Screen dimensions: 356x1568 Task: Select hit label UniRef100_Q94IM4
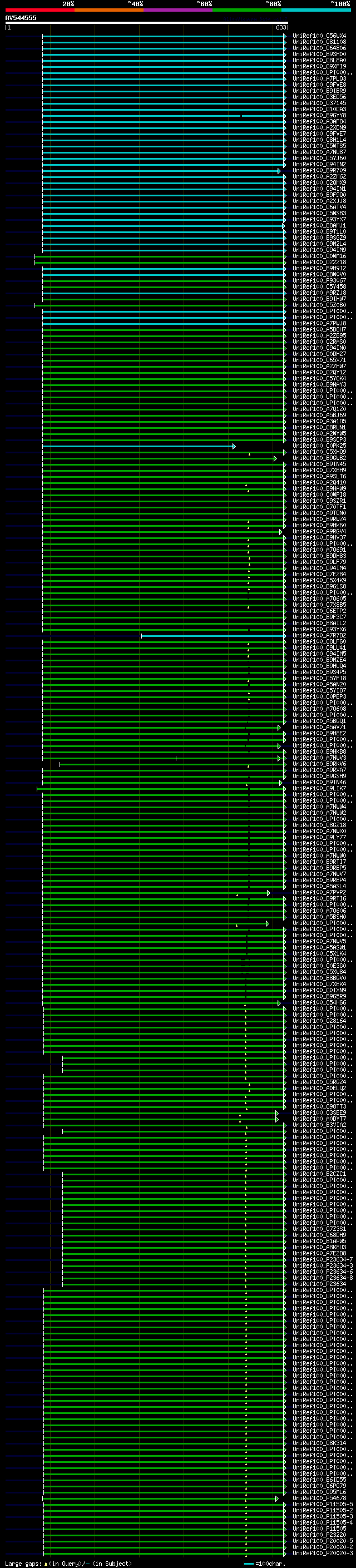319,568
